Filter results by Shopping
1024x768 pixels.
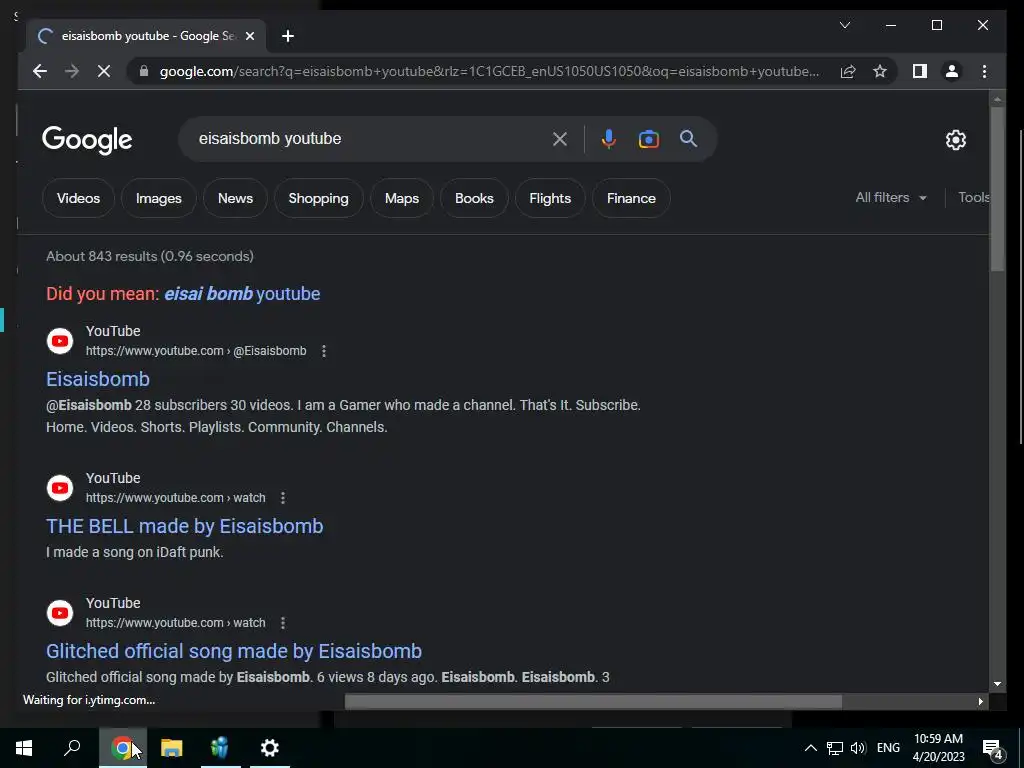point(319,198)
